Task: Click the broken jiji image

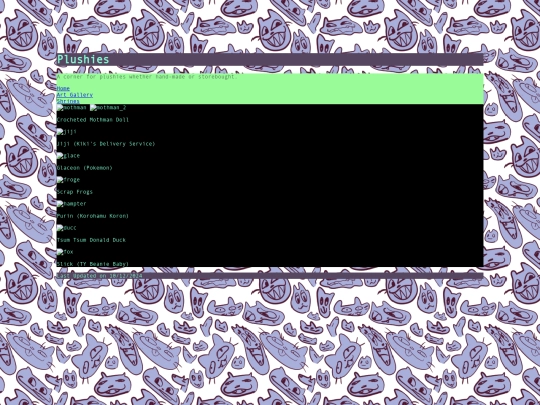Action: pyautogui.click(x=67, y=132)
